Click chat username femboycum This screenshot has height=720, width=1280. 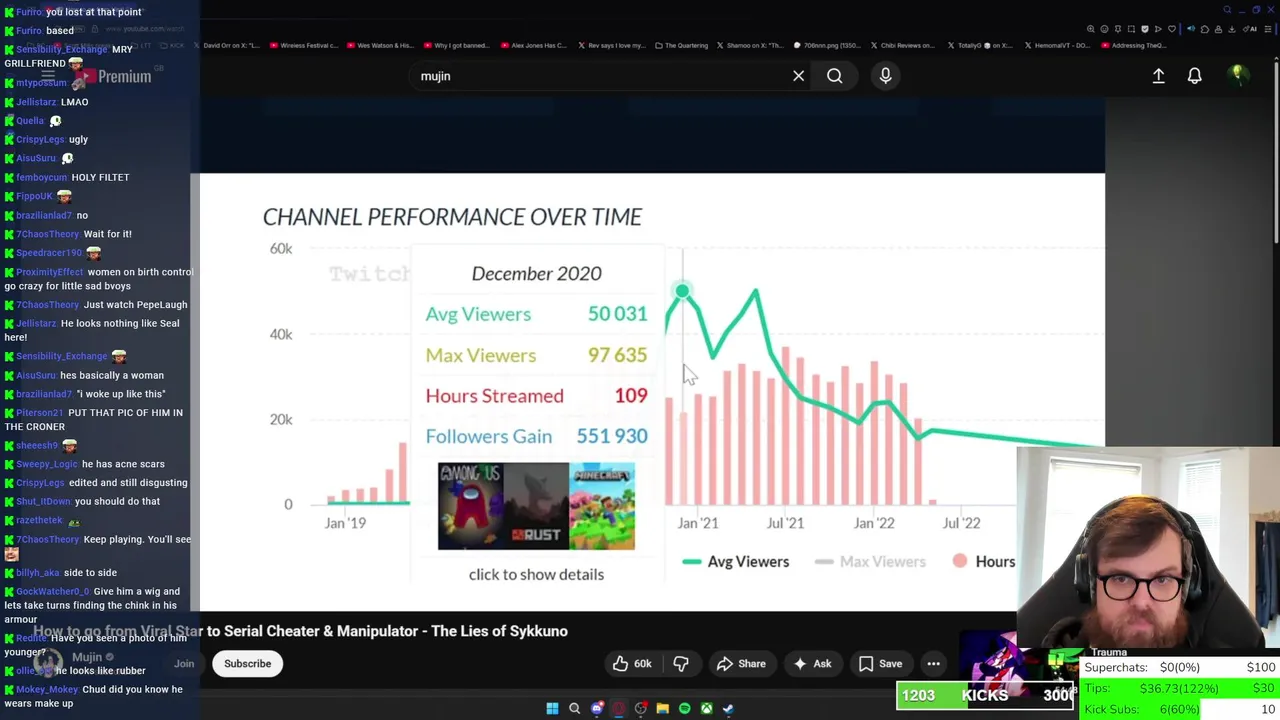click(x=41, y=177)
